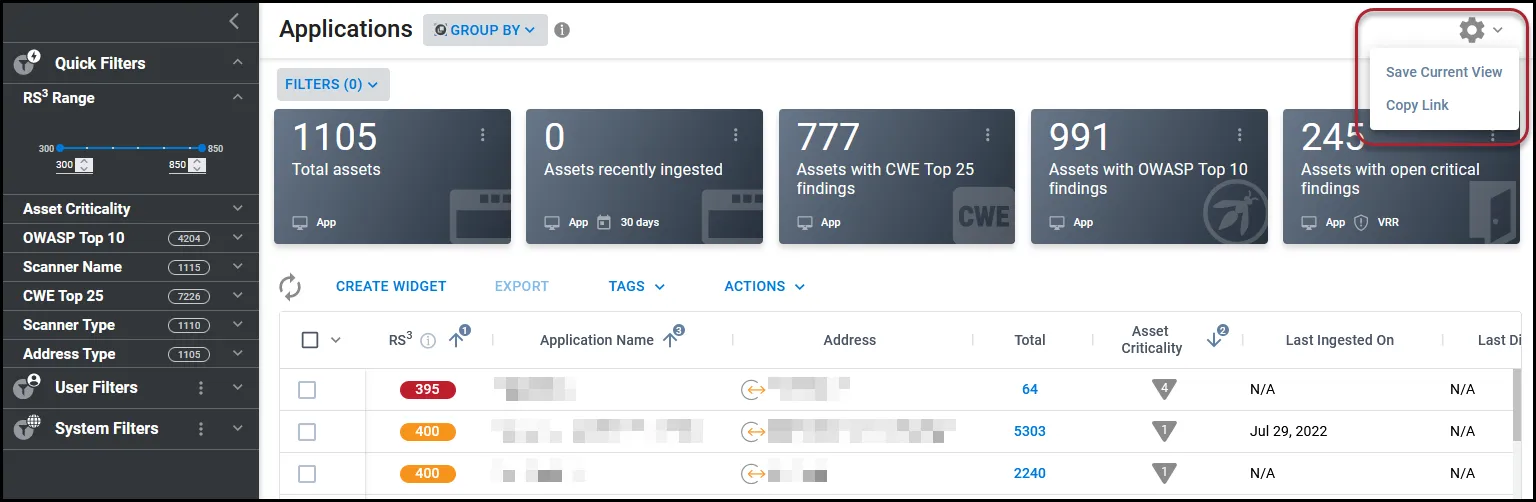This screenshot has width=1536, height=502.
Task: Expand the Actions dropdown
Action: point(765,286)
